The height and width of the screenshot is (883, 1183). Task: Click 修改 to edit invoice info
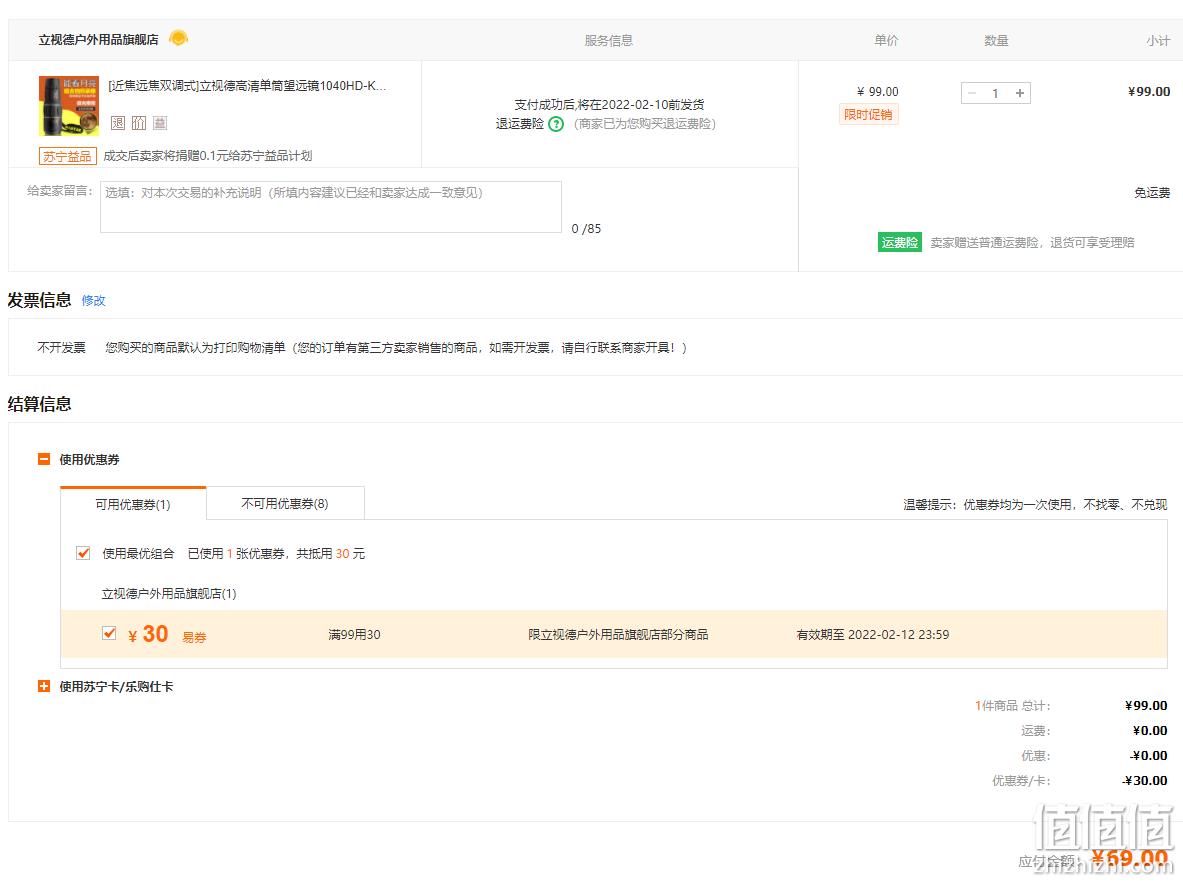(x=94, y=300)
